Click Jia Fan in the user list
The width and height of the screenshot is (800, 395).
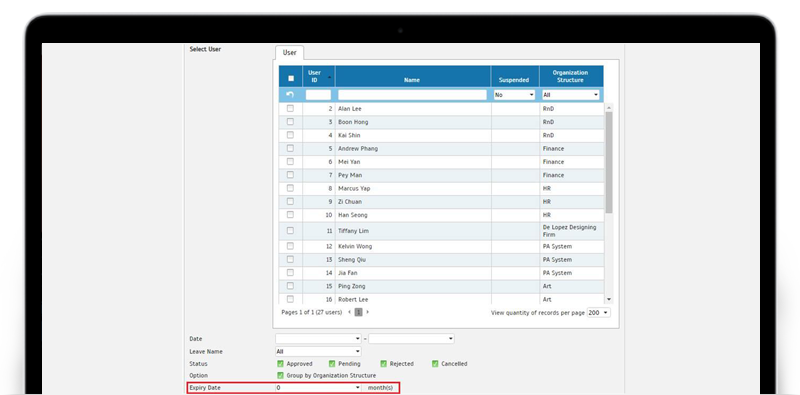348,273
